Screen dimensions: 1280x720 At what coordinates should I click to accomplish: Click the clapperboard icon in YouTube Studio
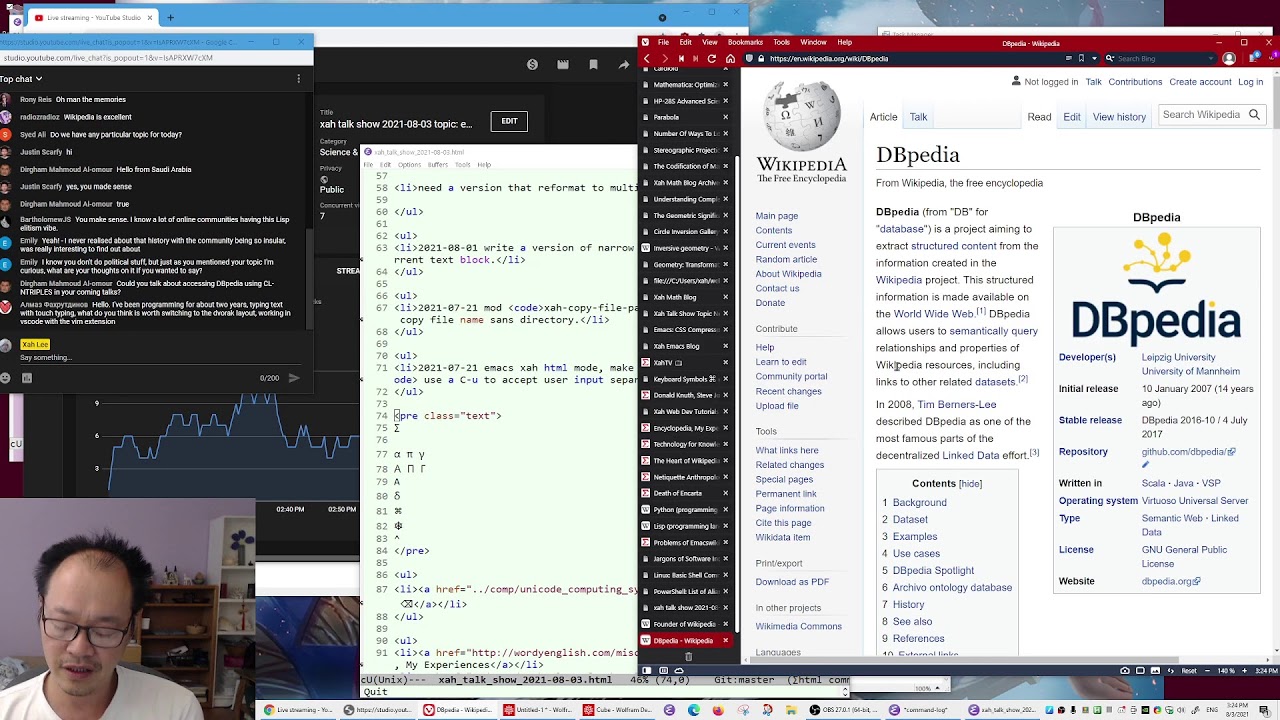(563, 65)
